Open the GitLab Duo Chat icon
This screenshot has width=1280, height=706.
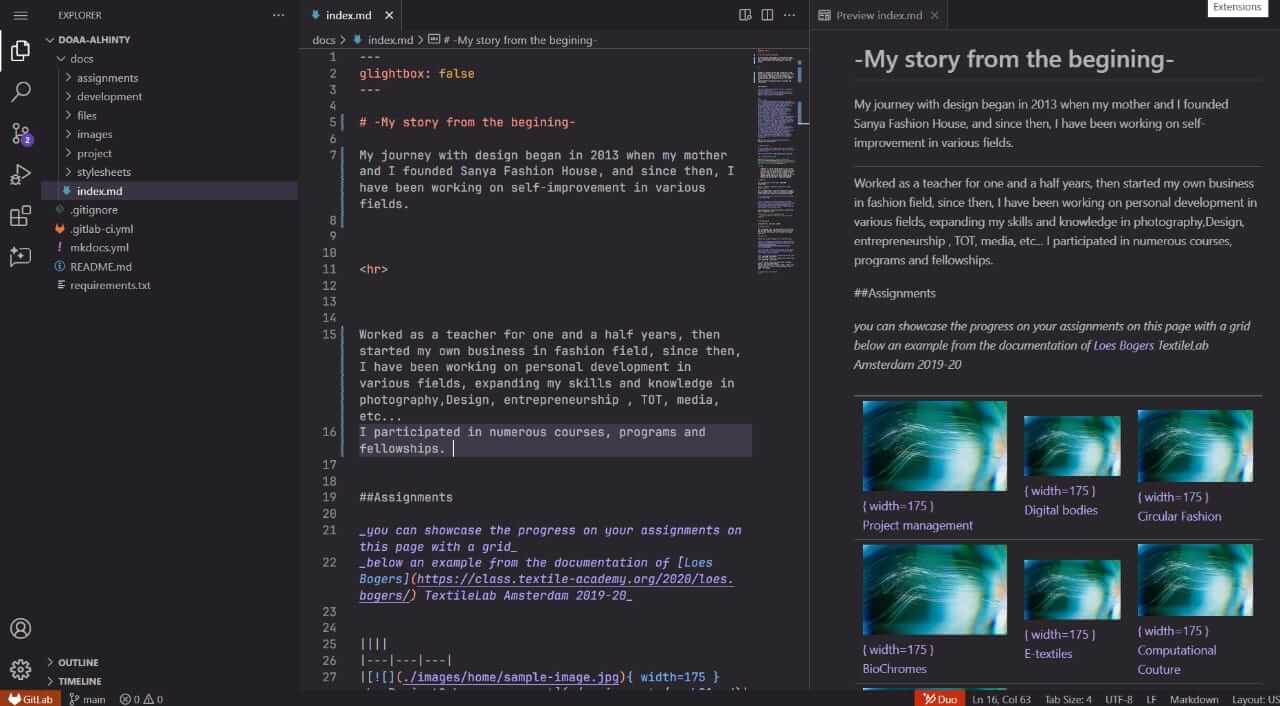coord(20,257)
